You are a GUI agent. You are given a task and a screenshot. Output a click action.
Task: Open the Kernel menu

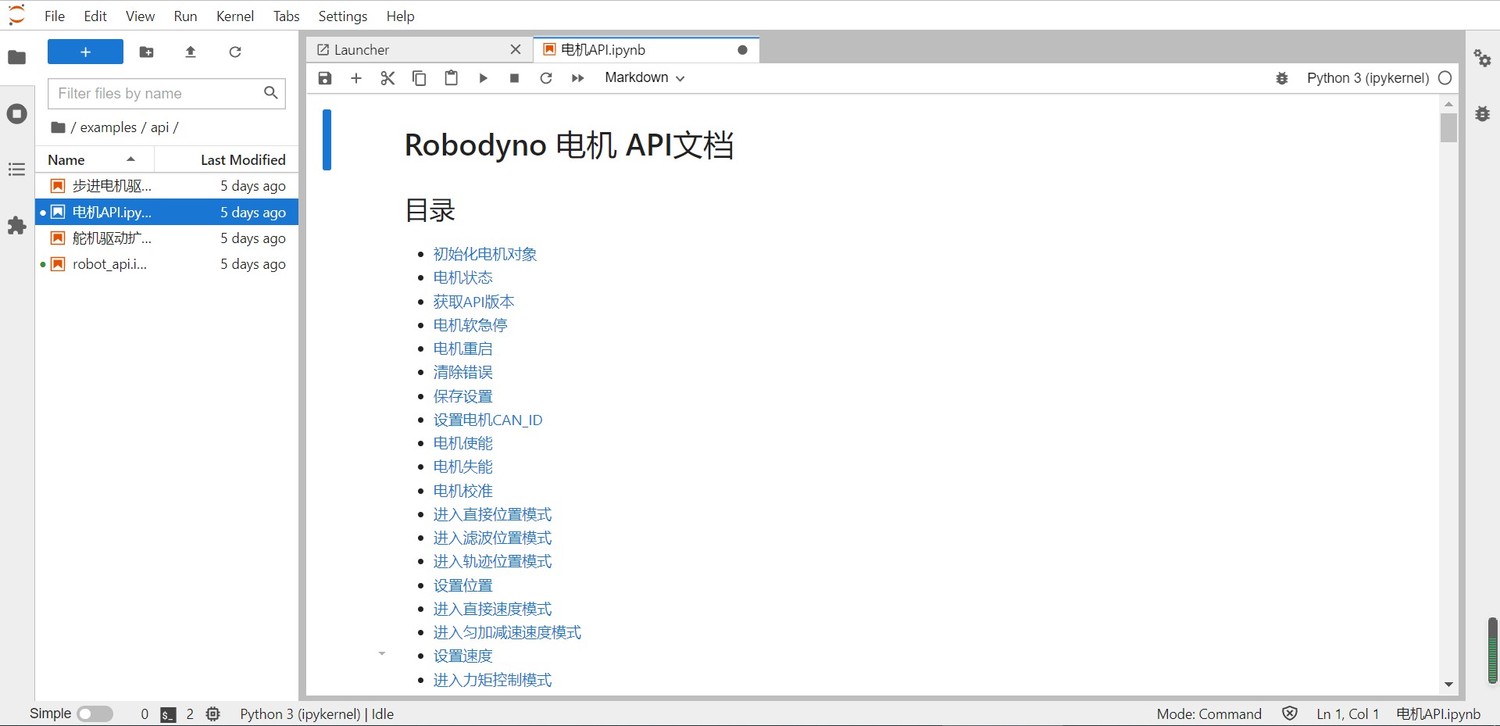[x=235, y=16]
